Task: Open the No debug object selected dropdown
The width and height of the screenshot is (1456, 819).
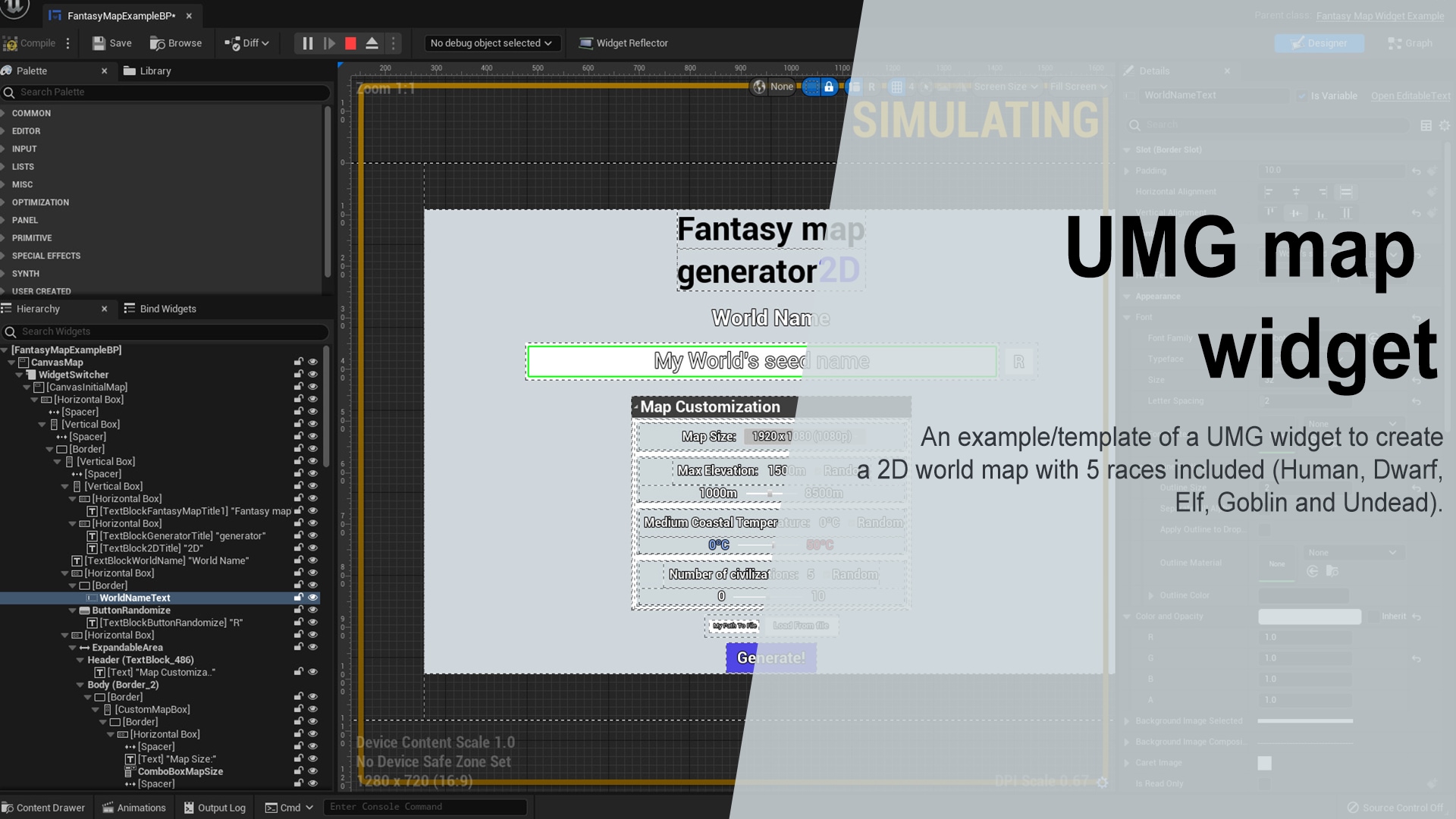Action: coord(491,43)
